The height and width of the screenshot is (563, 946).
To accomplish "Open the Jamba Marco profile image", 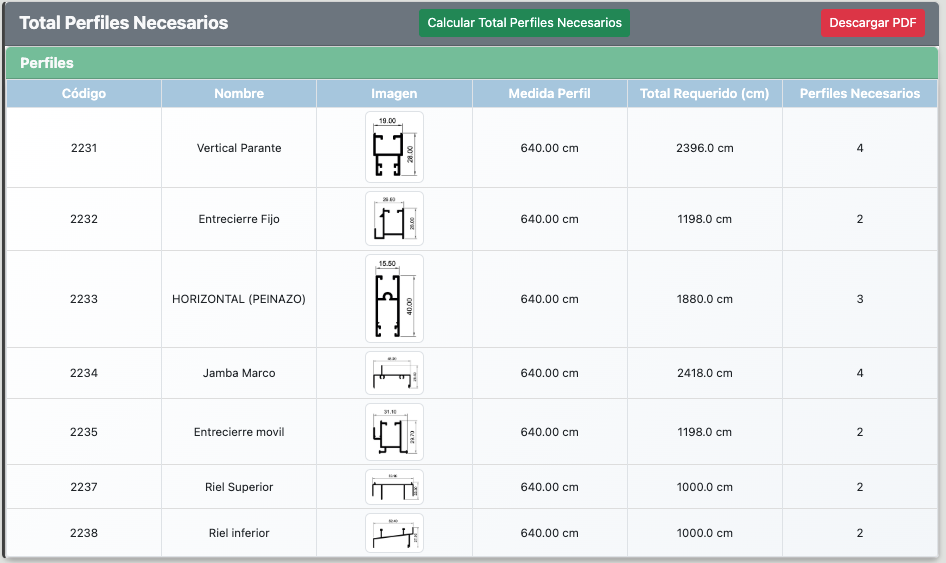I will 394,373.
